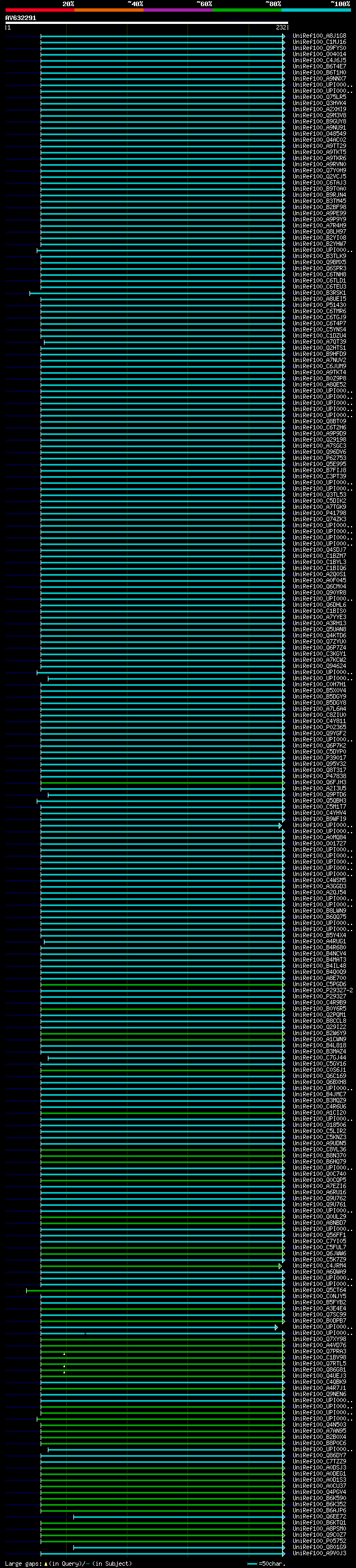Click alignment bar for UniRef100_Q6EE72
The image size is (356, 1568).
click(179, 1517)
